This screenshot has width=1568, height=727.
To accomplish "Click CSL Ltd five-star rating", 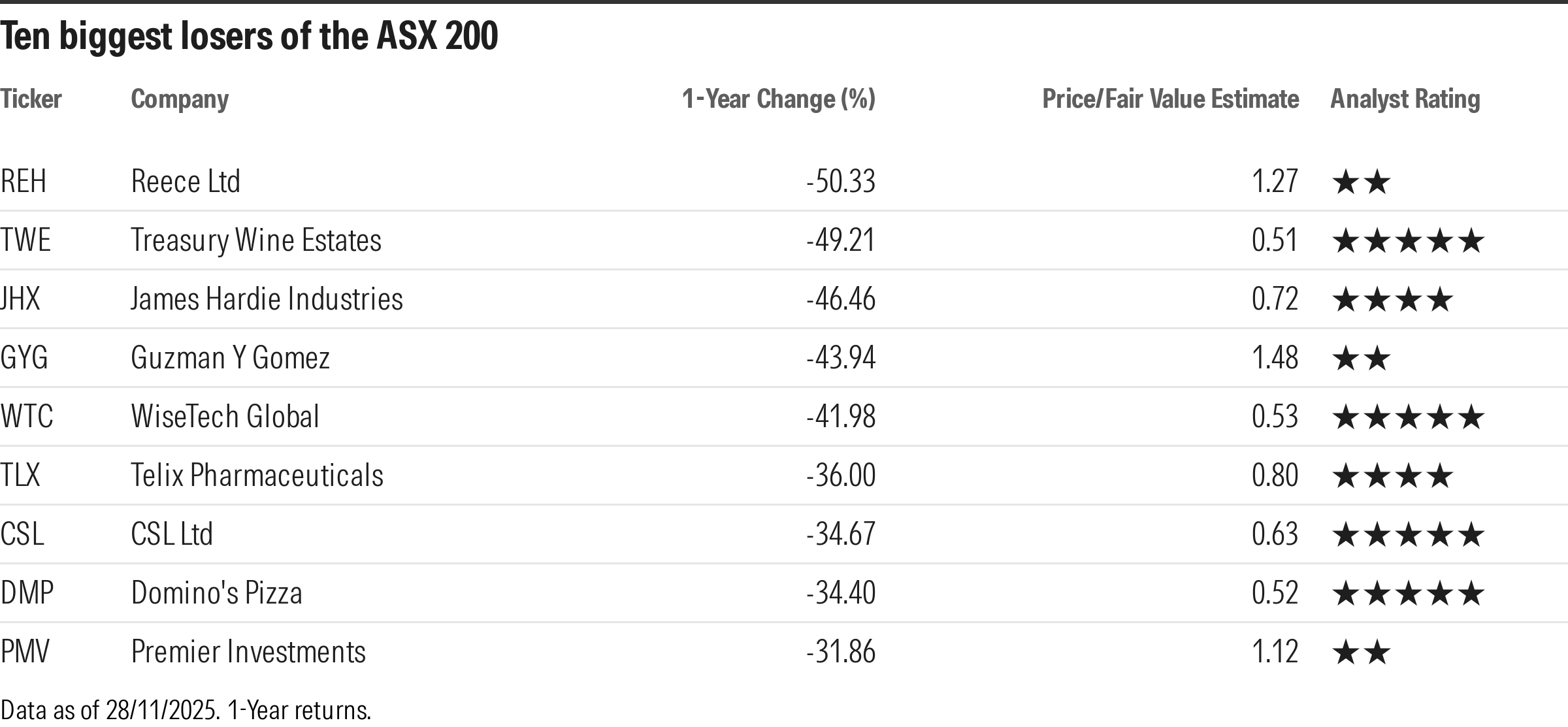I will coord(1407,535).
